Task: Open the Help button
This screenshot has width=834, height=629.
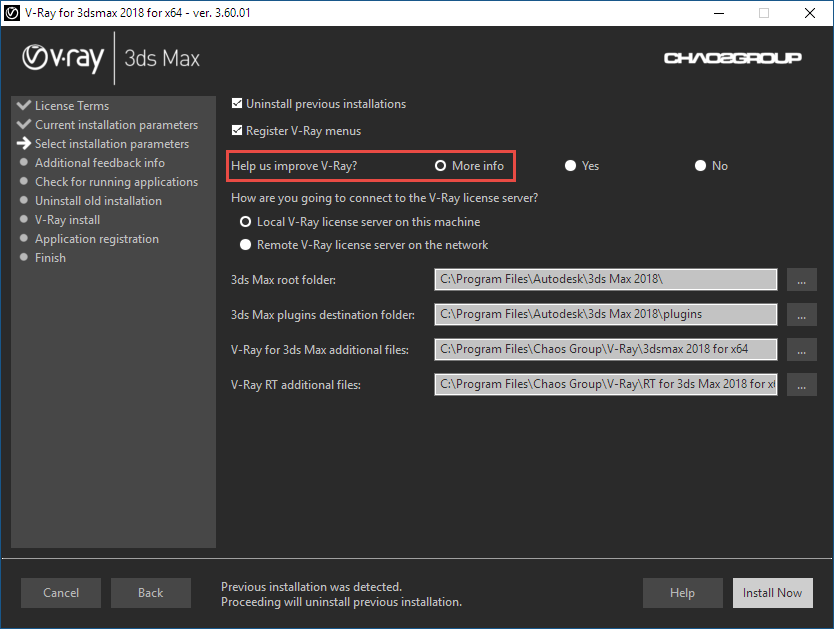Action: 682,593
